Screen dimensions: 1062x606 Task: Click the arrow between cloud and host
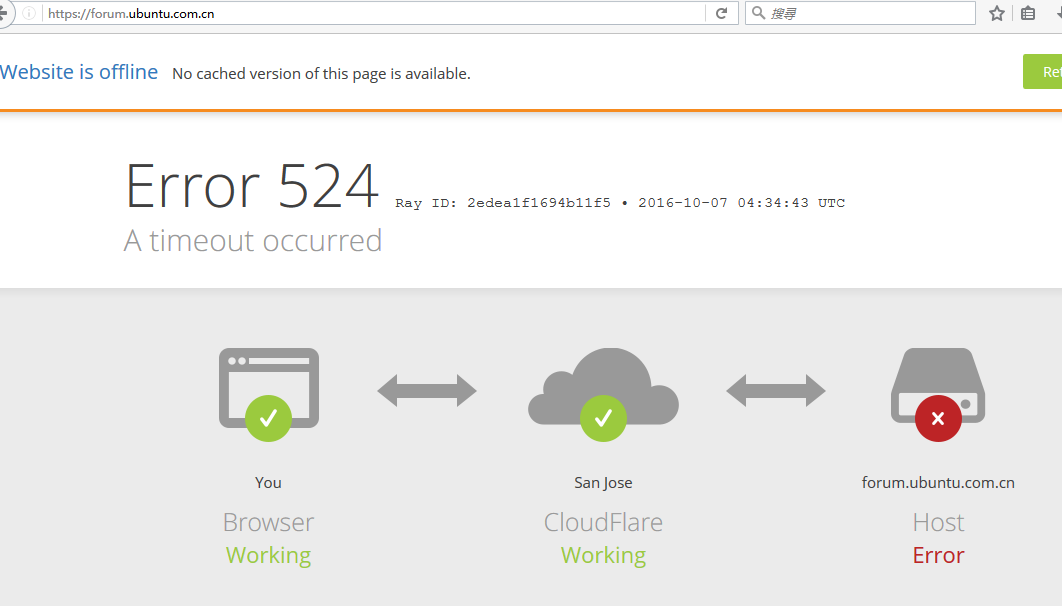click(x=776, y=391)
